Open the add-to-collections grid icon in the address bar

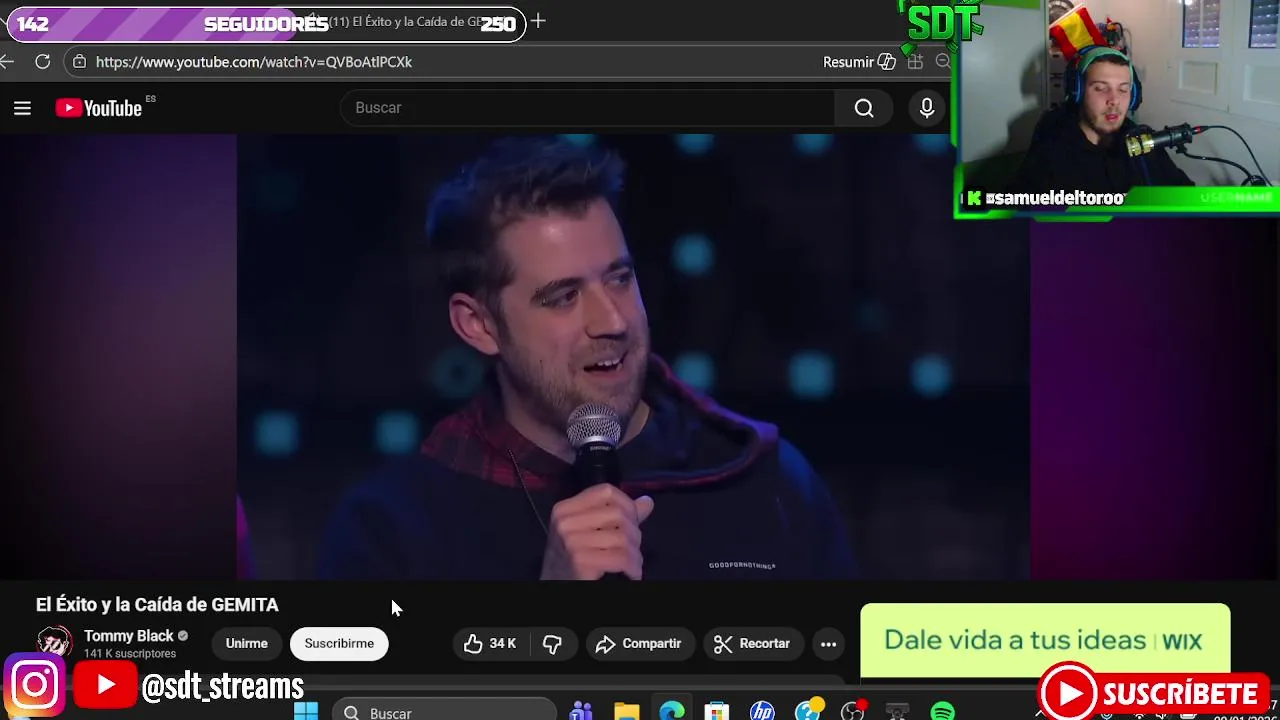click(915, 62)
